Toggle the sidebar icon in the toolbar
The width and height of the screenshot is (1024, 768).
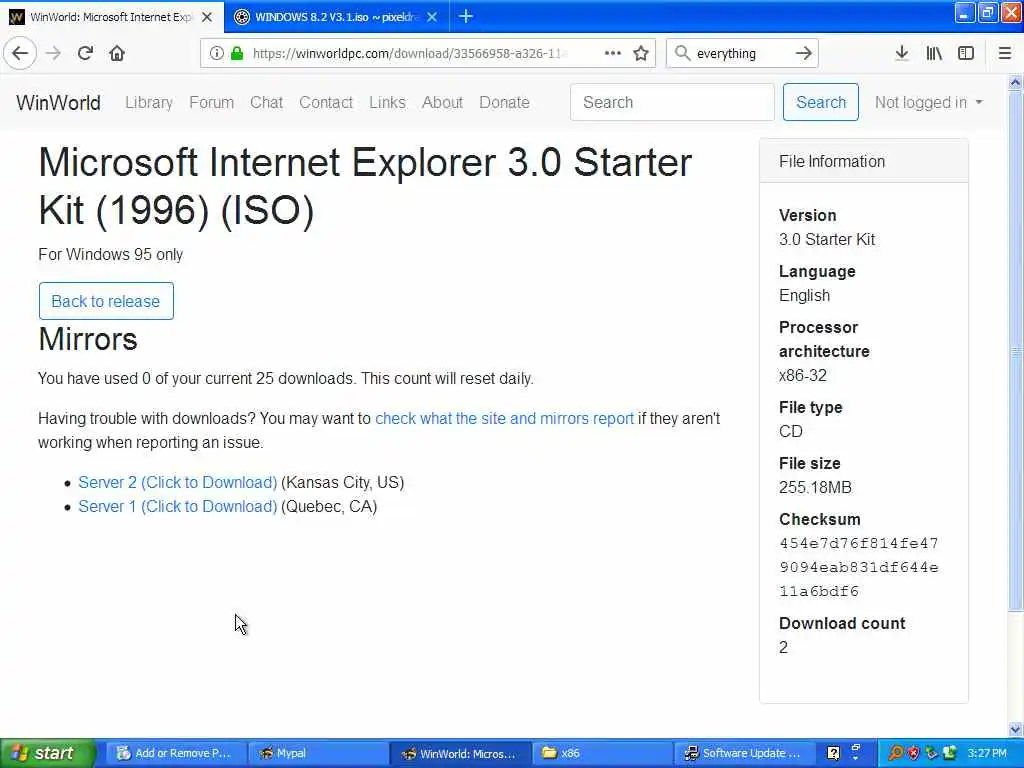(x=966, y=54)
